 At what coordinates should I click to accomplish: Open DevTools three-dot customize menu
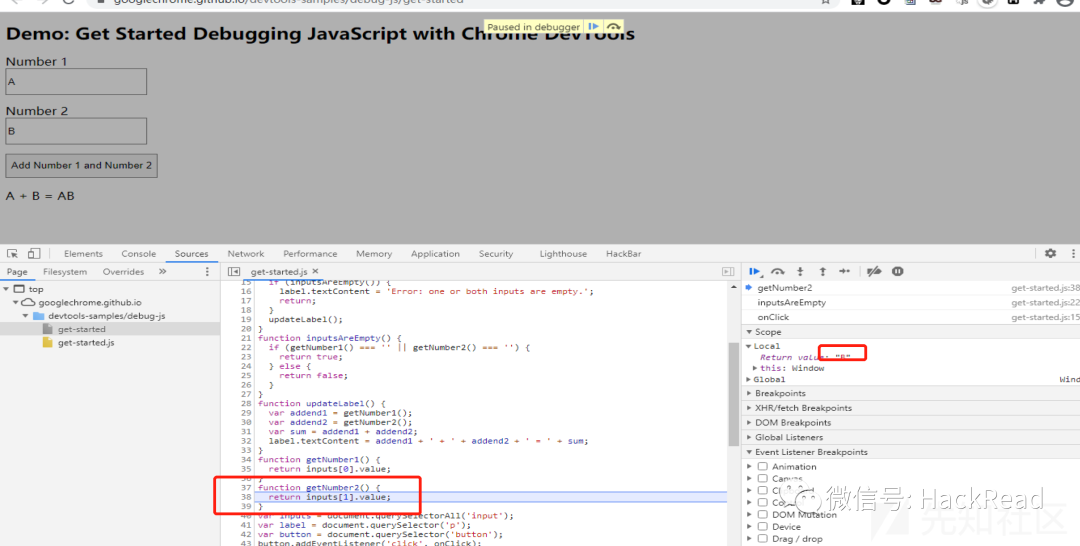pyautogui.click(x=1073, y=253)
